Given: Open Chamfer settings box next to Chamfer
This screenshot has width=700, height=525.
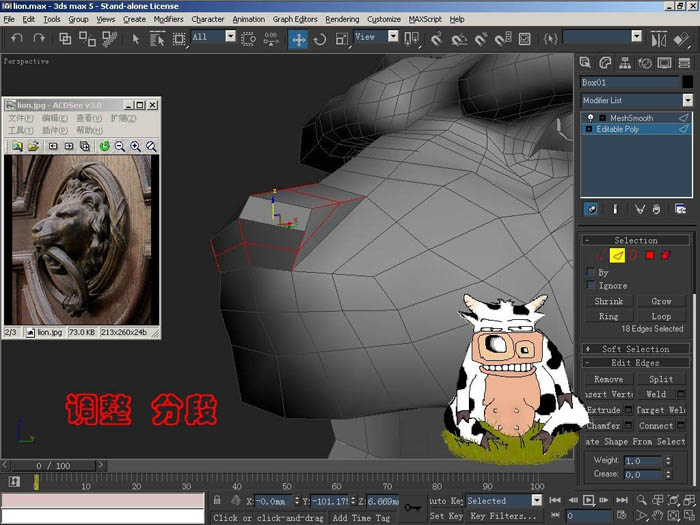Looking at the screenshot, I should tap(628, 425).
